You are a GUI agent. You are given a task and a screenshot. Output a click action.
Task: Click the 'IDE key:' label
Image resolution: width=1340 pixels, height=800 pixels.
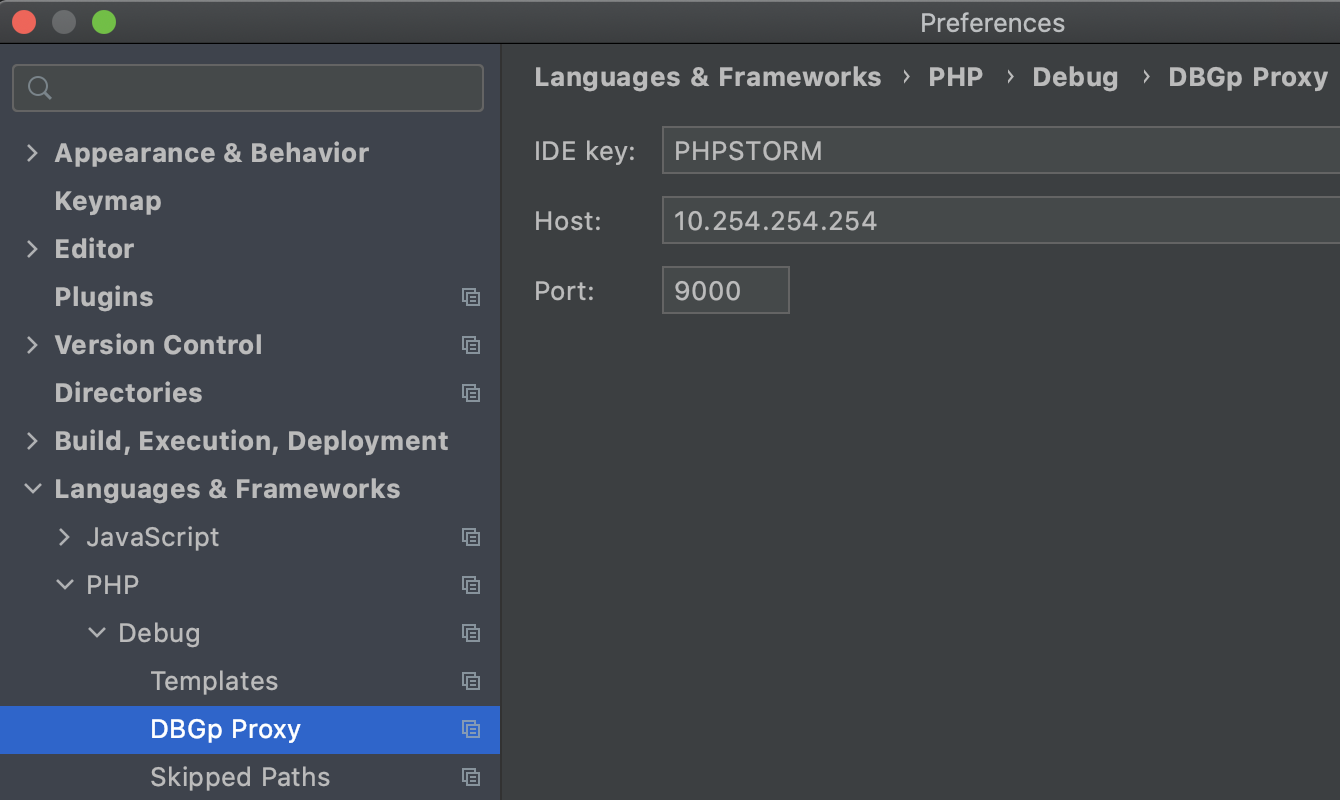(x=585, y=151)
